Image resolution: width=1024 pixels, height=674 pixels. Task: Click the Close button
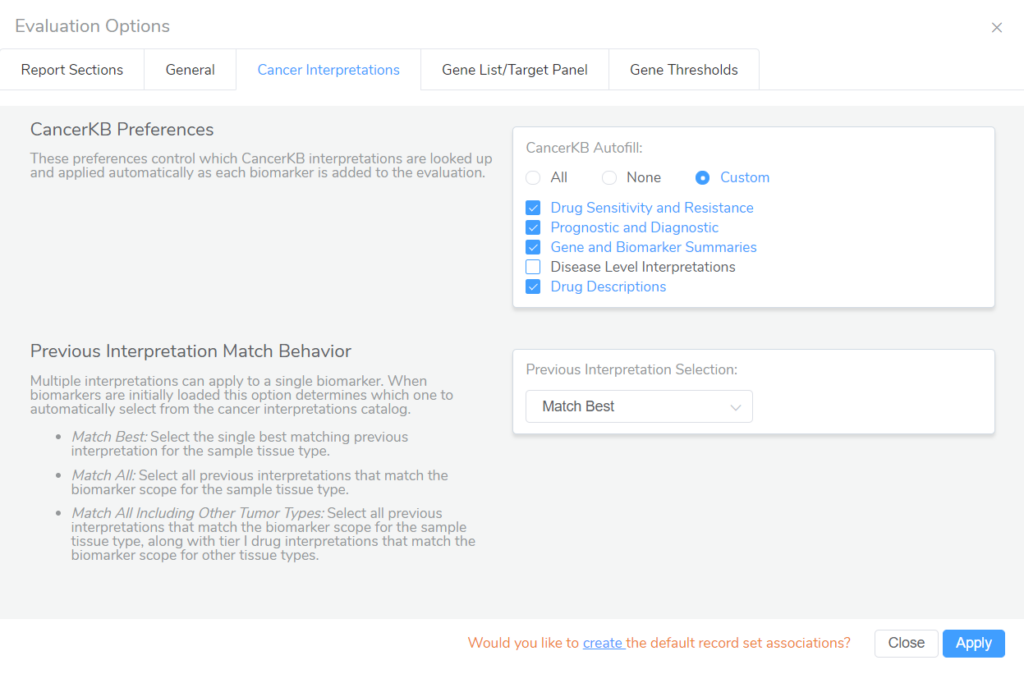point(906,643)
